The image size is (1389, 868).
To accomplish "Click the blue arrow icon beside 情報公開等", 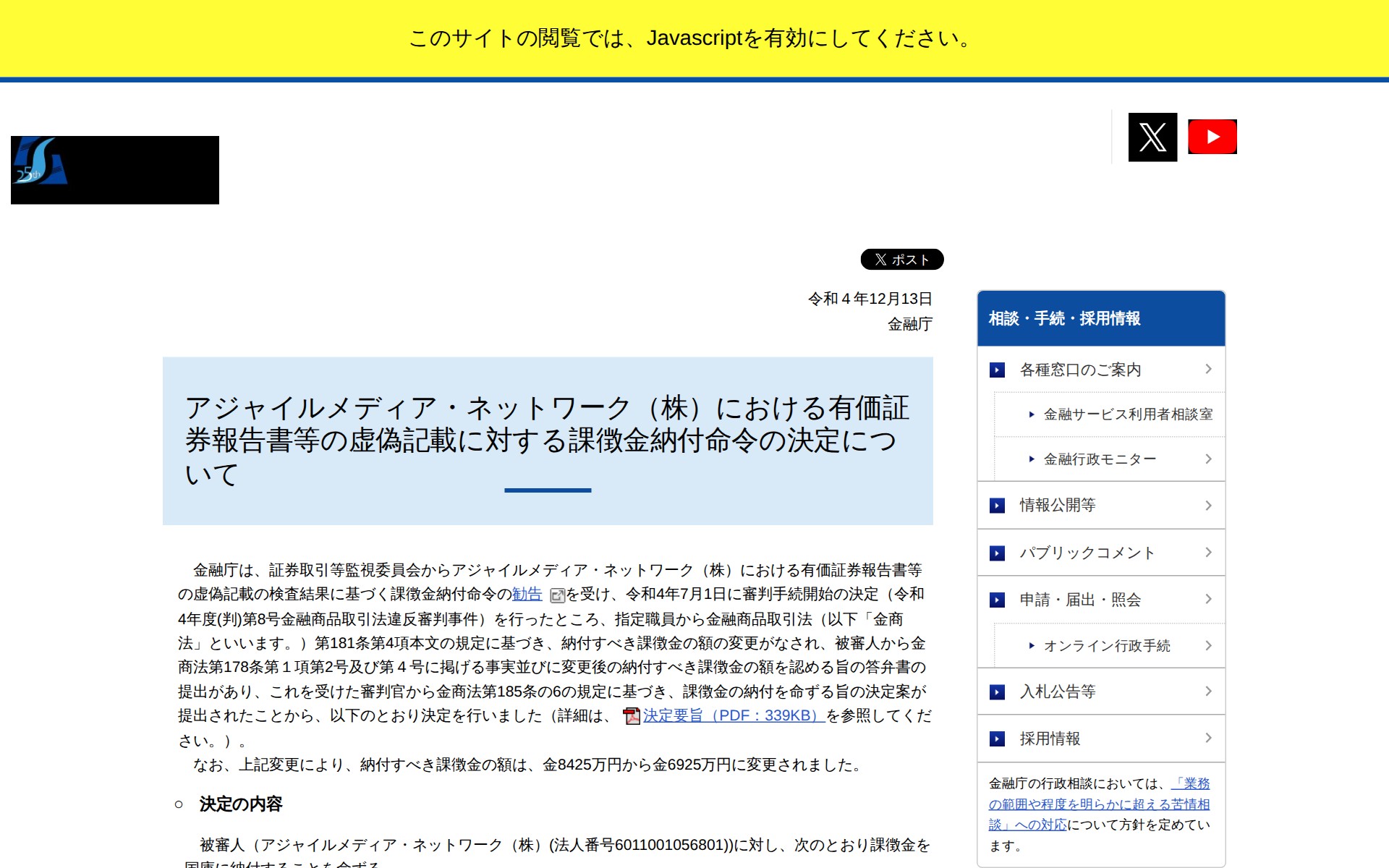I will pyautogui.click(x=997, y=506).
